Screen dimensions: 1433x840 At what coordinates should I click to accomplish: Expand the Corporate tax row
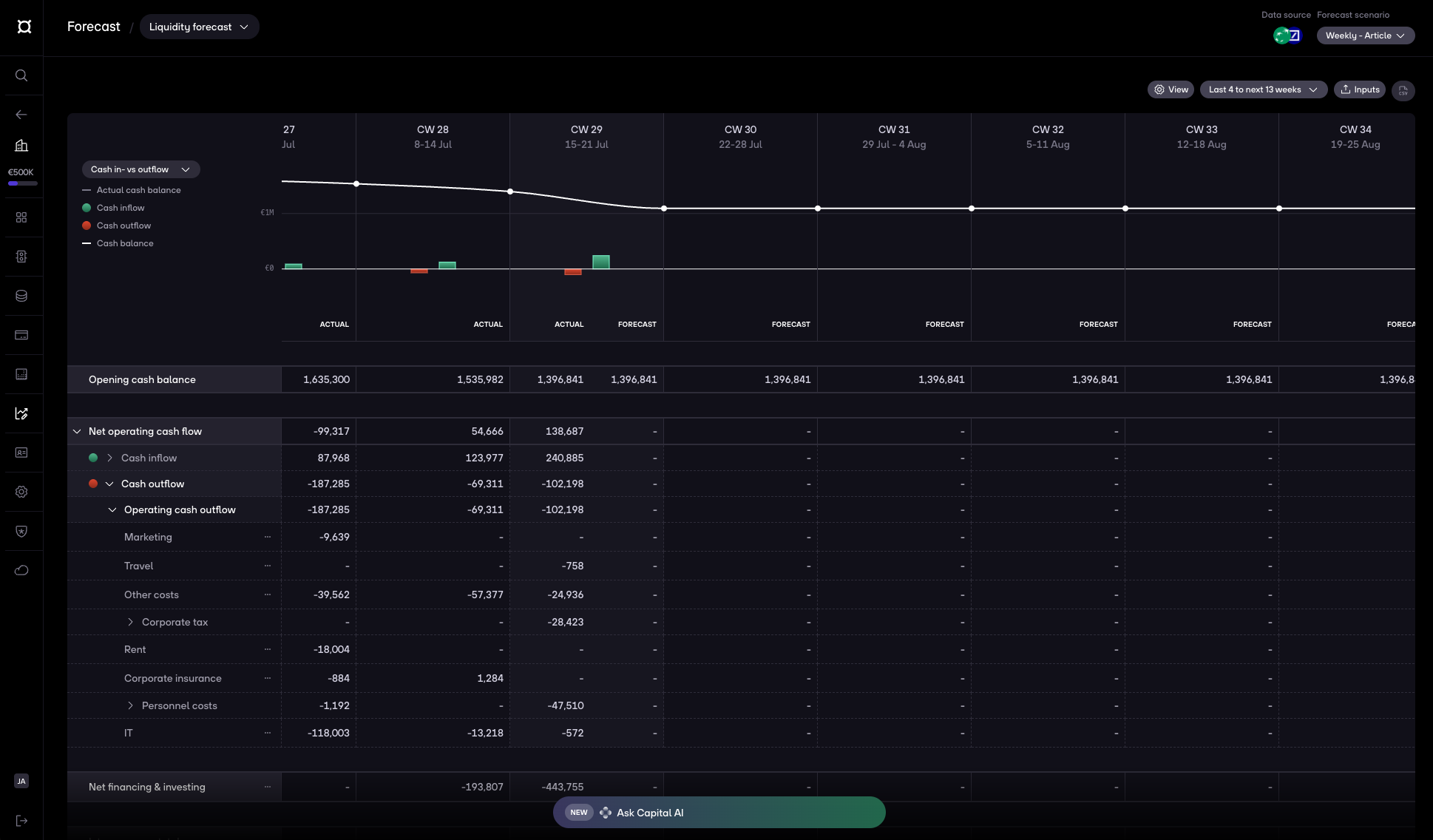click(x=131, y=622)
